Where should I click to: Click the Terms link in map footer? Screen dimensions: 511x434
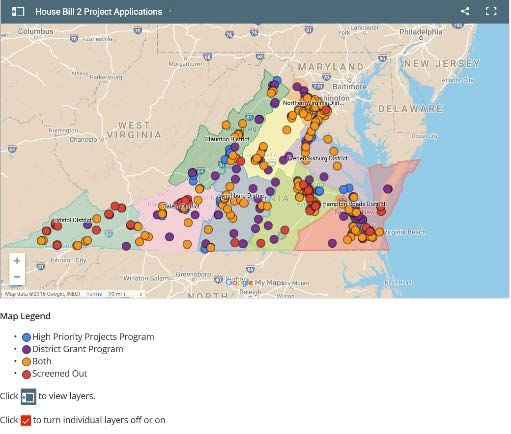94,294
